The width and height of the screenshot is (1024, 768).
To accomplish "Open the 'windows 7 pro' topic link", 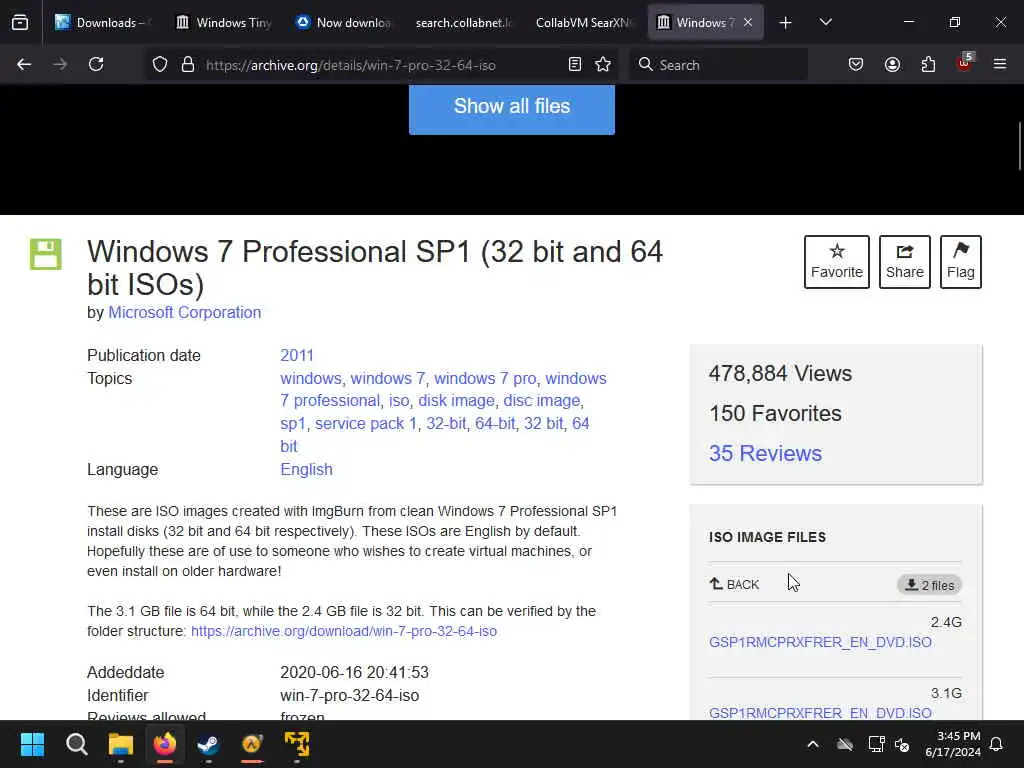I will point(485,379).
